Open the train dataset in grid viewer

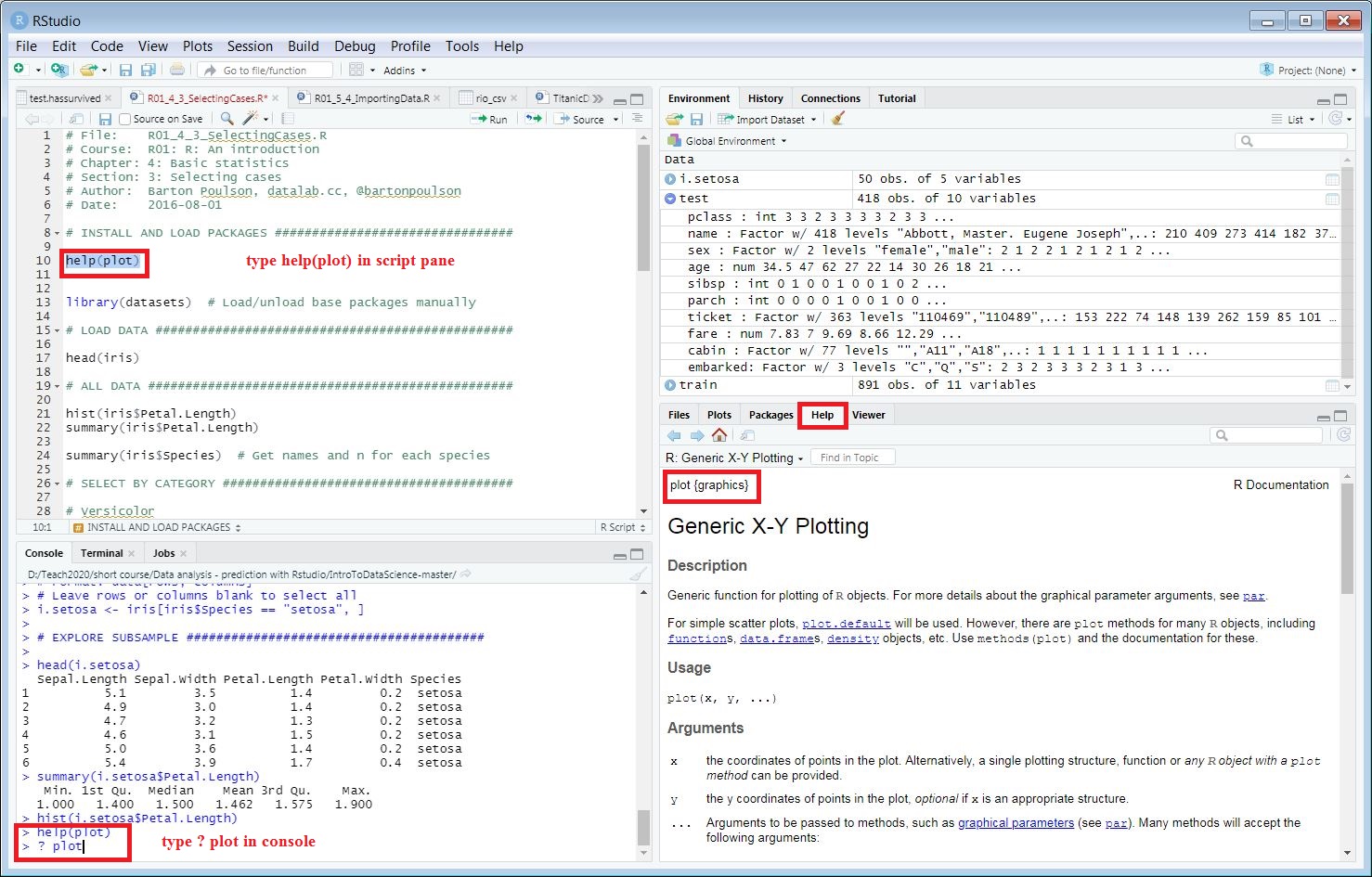[1333, 384]
